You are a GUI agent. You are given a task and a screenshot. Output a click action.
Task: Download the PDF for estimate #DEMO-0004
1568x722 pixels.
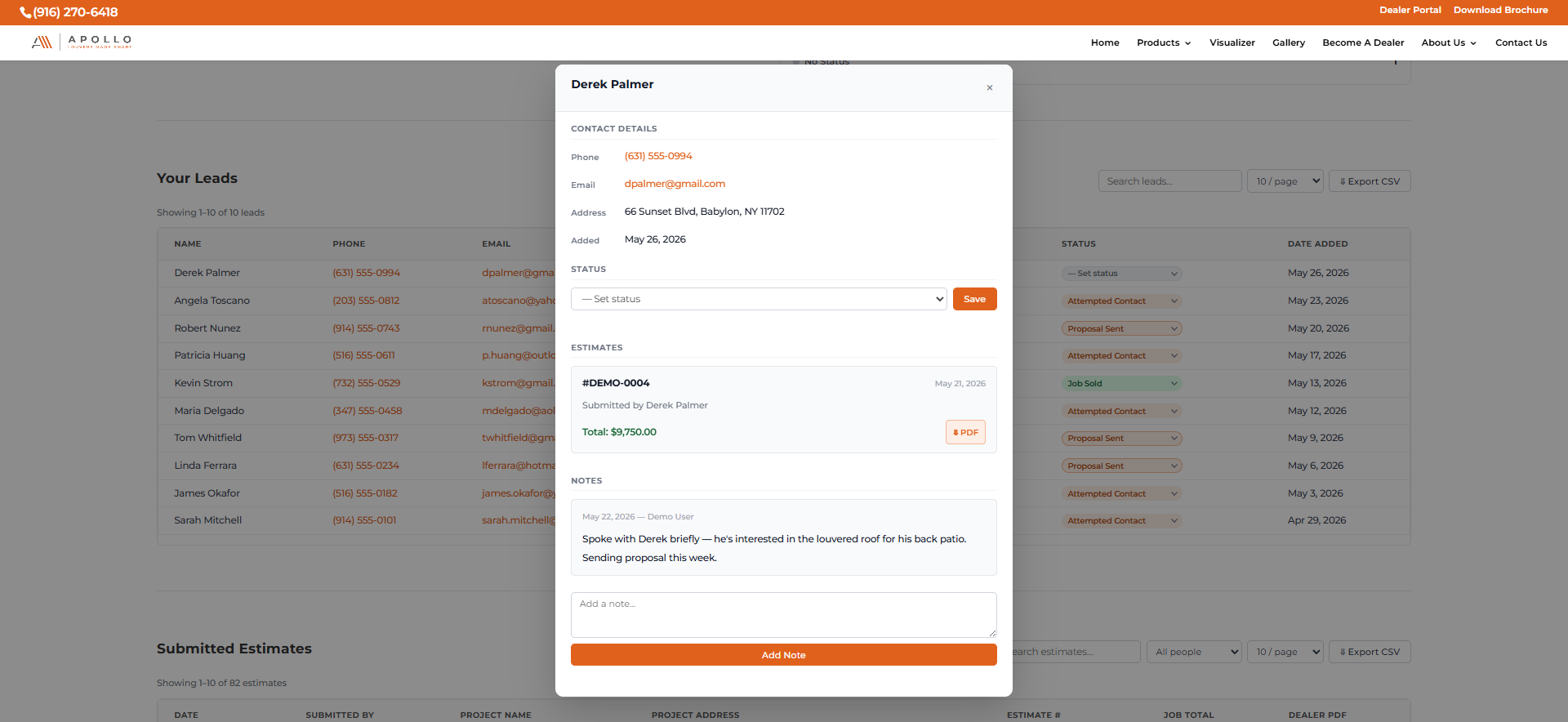point(965,432)
